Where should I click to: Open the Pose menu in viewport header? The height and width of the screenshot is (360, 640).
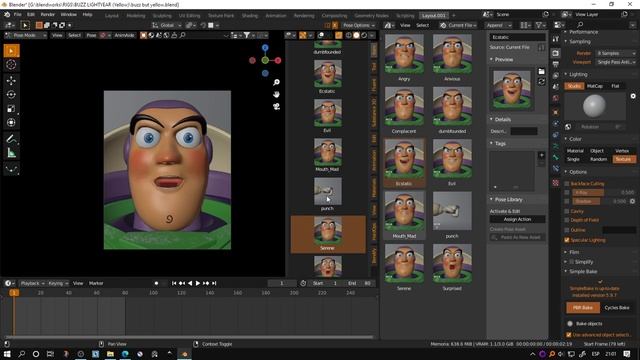[x=91, y=36]
